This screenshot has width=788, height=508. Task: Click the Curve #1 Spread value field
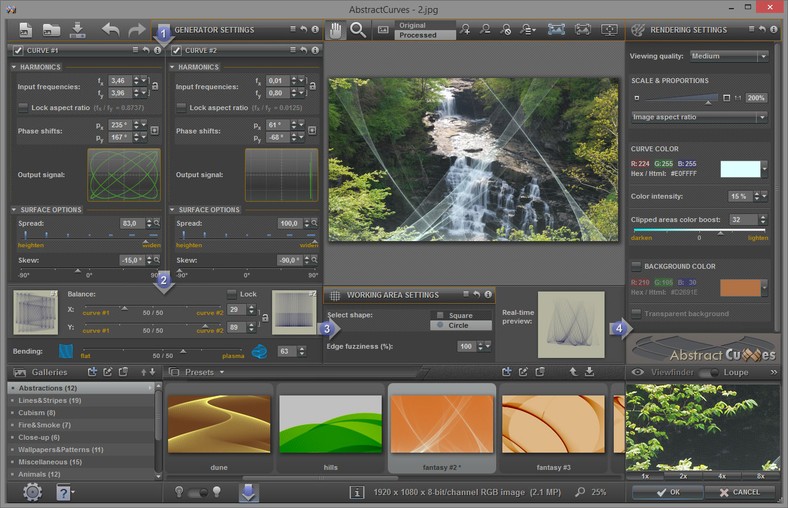pyautogui.click(x=132, y=223)
